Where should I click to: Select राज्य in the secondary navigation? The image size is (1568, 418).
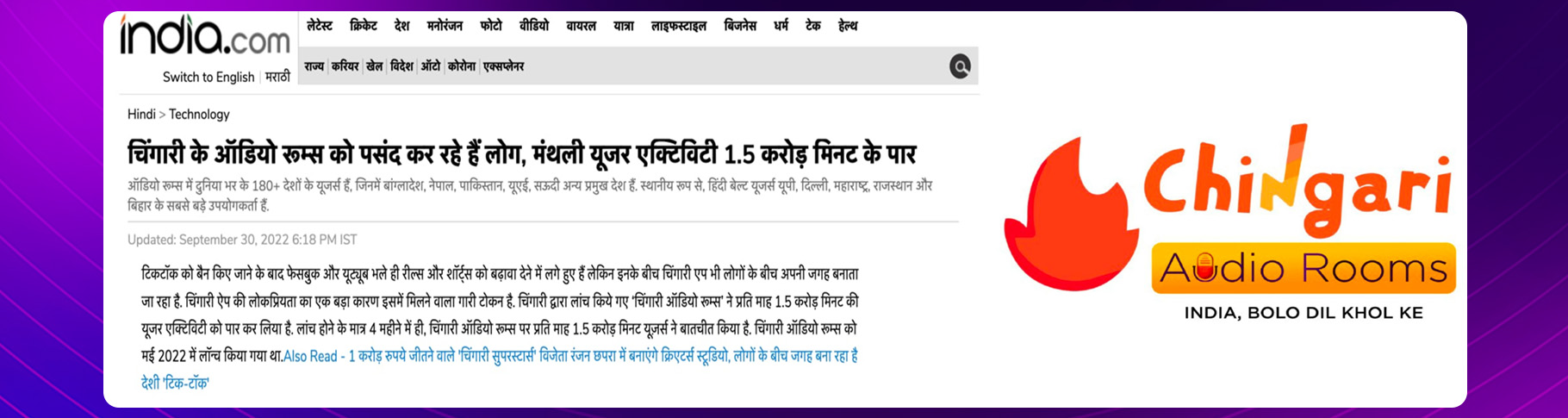click(x=314, y=66)
